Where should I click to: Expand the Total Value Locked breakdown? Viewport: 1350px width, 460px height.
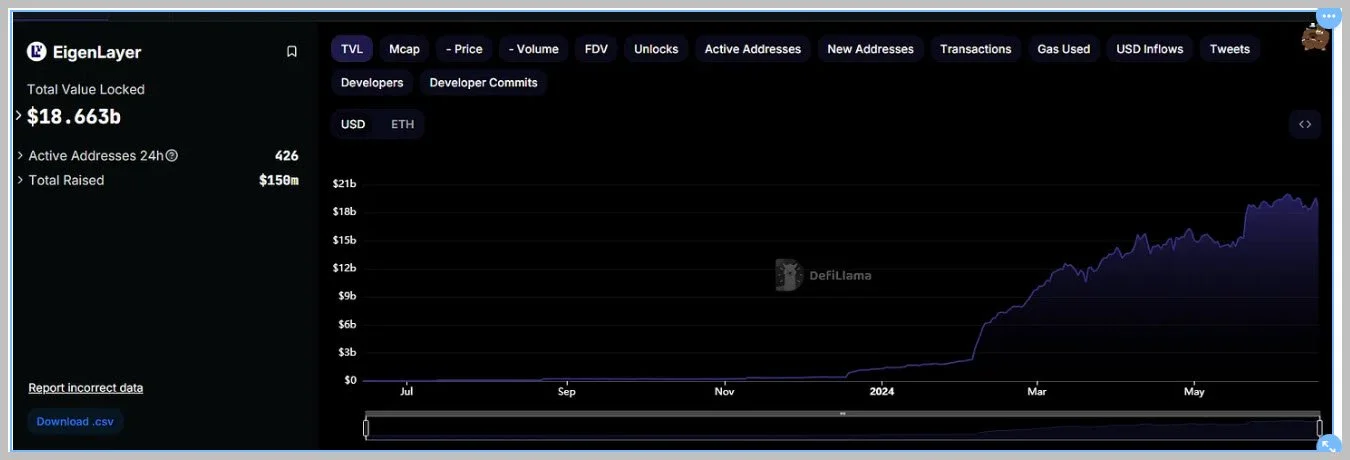click(19, 116)
